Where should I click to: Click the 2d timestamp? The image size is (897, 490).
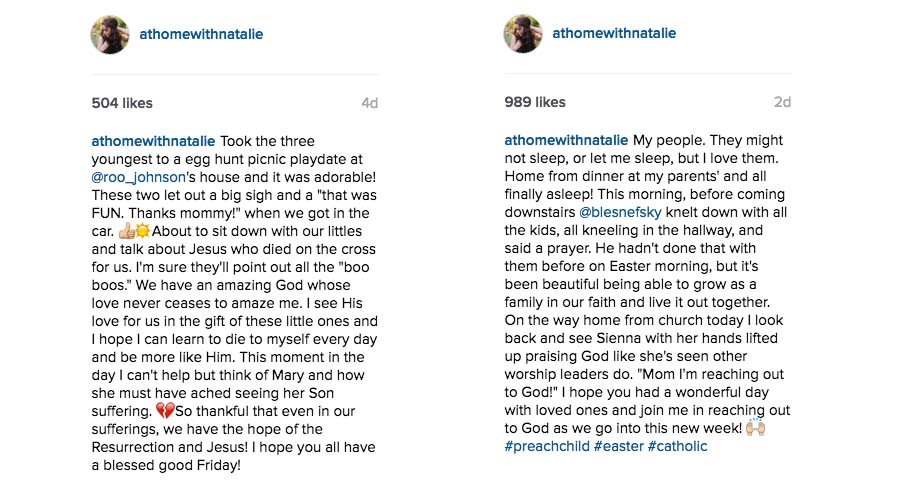point(783,102)
